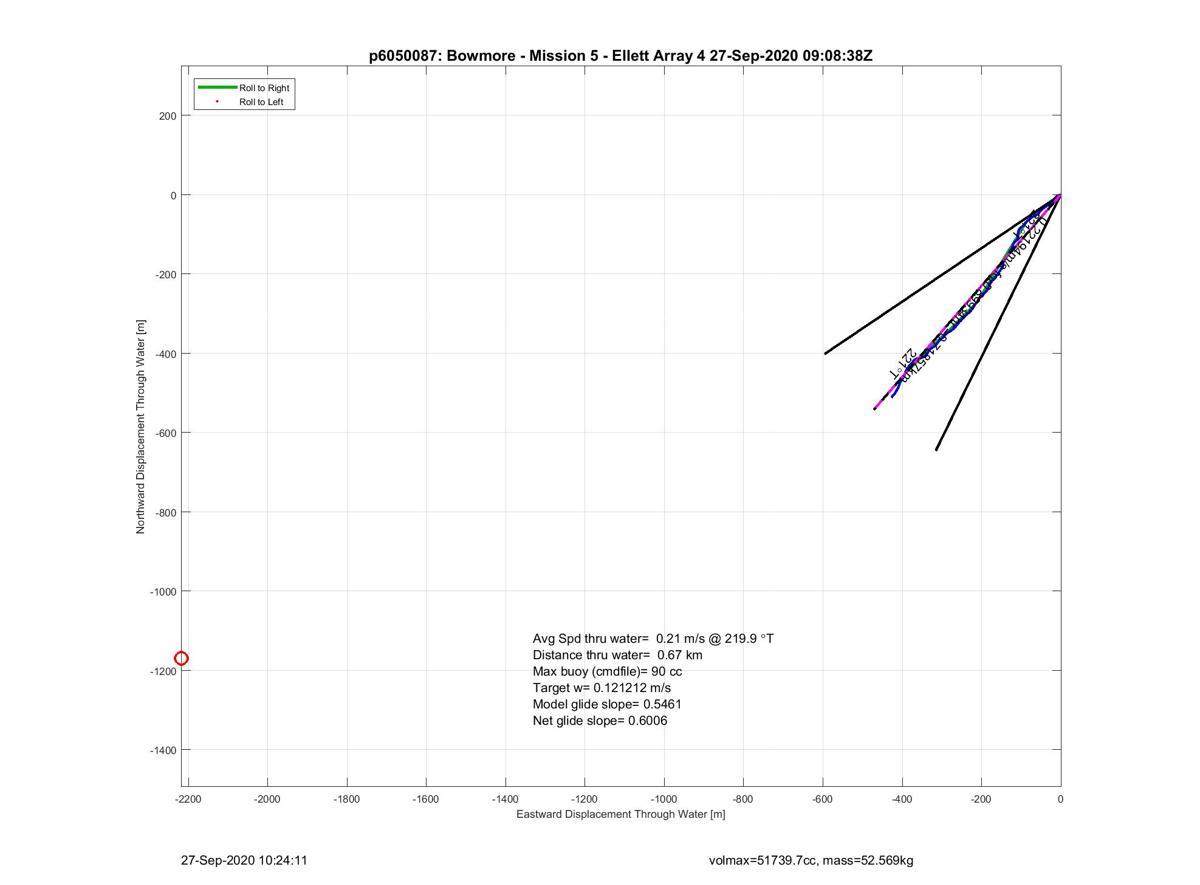The height and width of the screenshot is (885, 1200).
Task: Click the x-axis tick label -600
Action: pos(823,799)
